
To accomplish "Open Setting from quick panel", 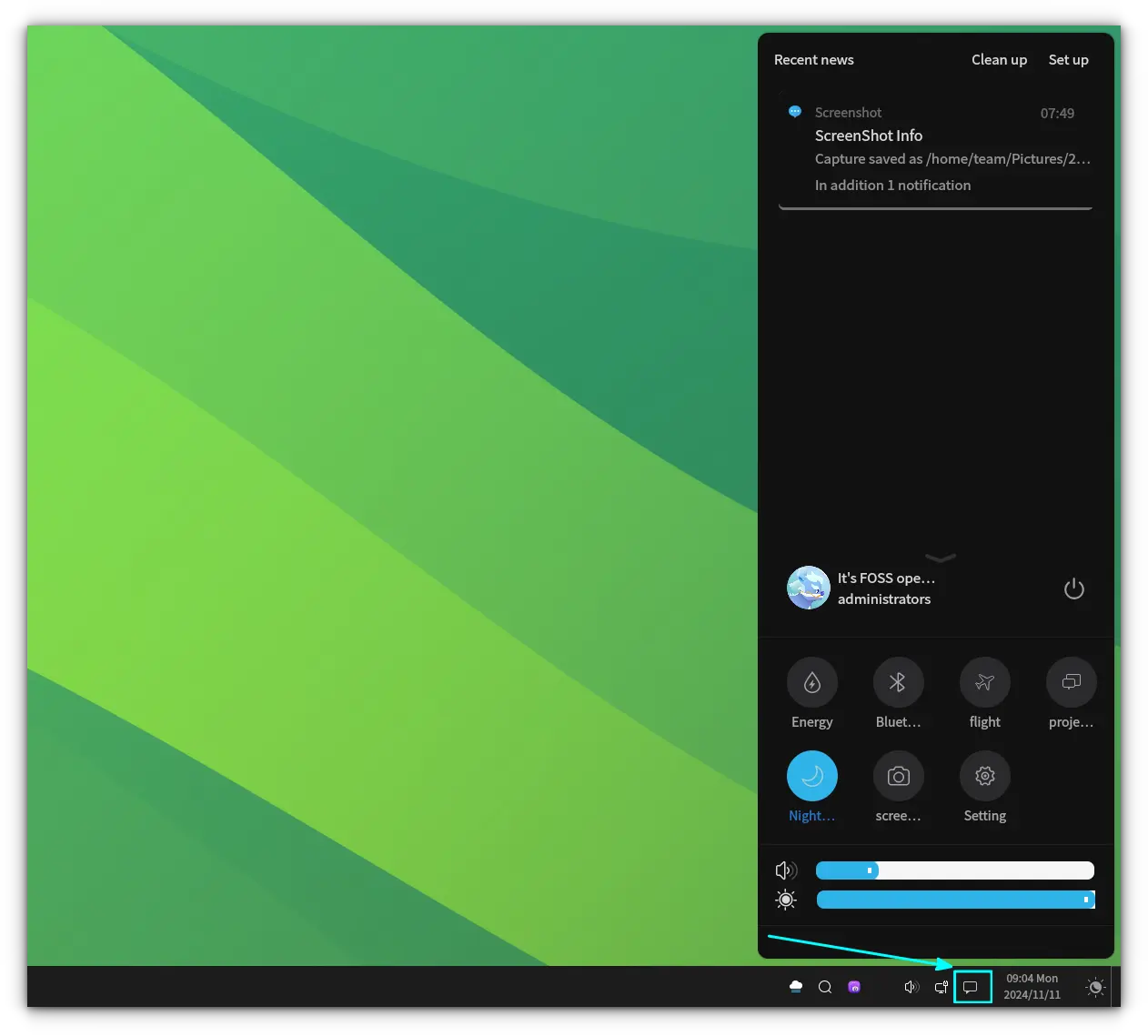I will coord(984,776).
